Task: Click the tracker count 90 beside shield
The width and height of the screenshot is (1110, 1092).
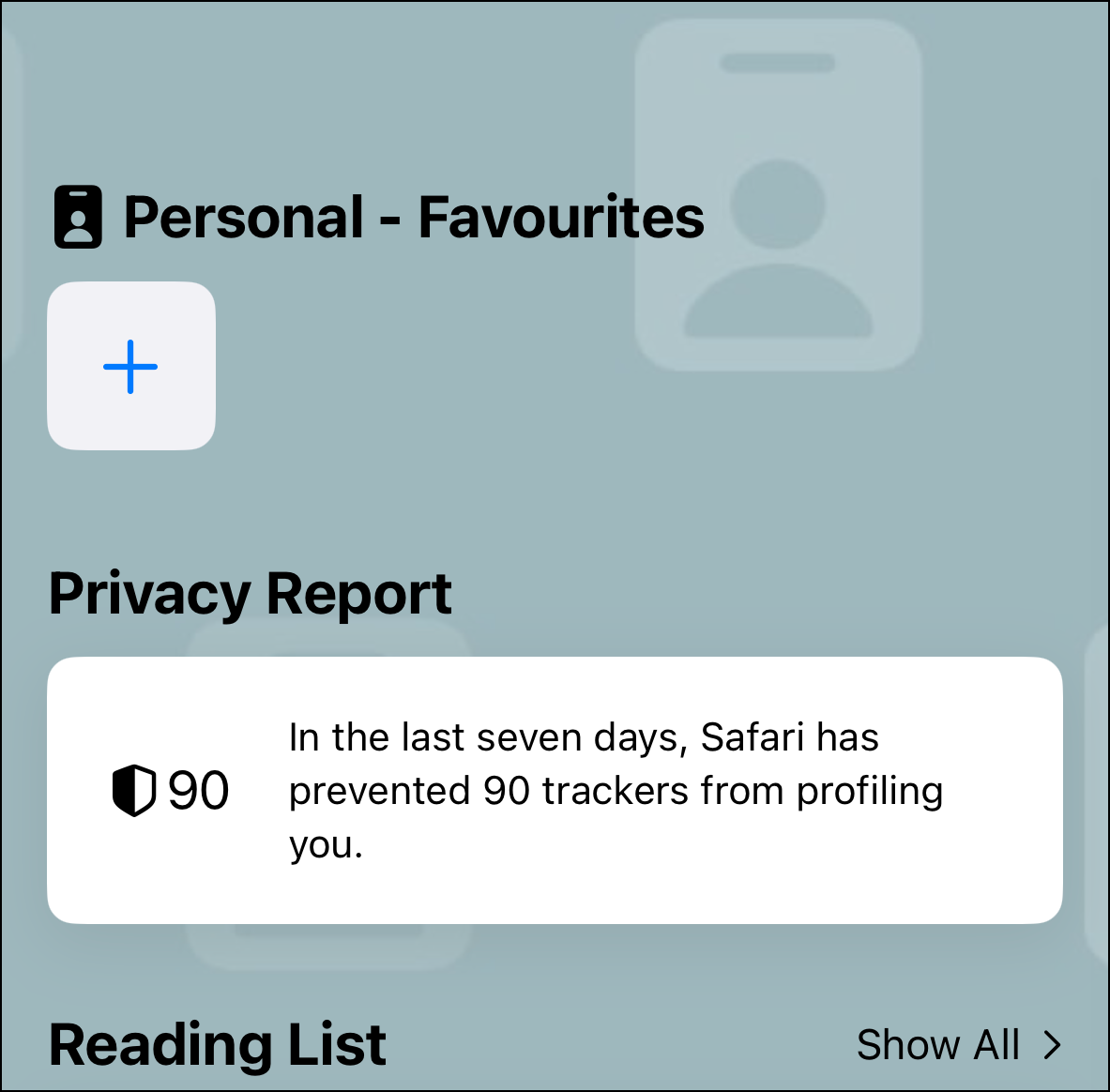Action: [x=198, y=790]
